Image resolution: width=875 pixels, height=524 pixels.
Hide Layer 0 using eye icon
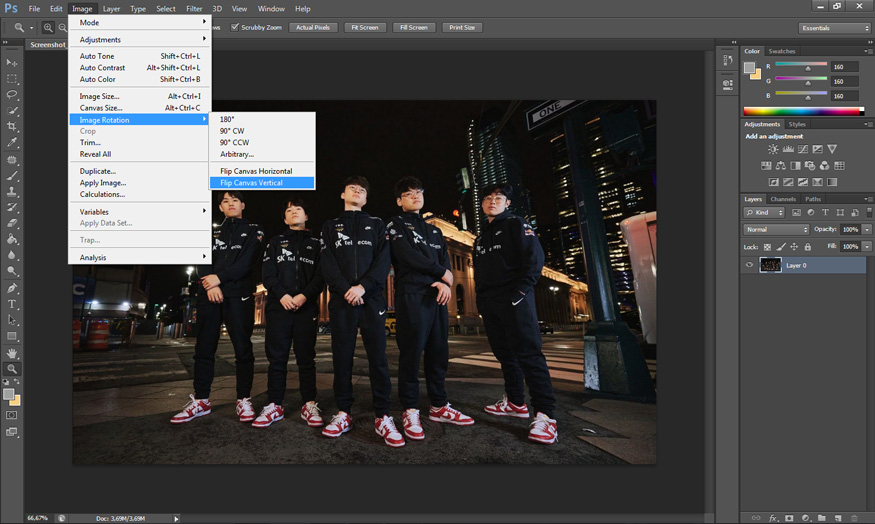[x=749, y=265]
